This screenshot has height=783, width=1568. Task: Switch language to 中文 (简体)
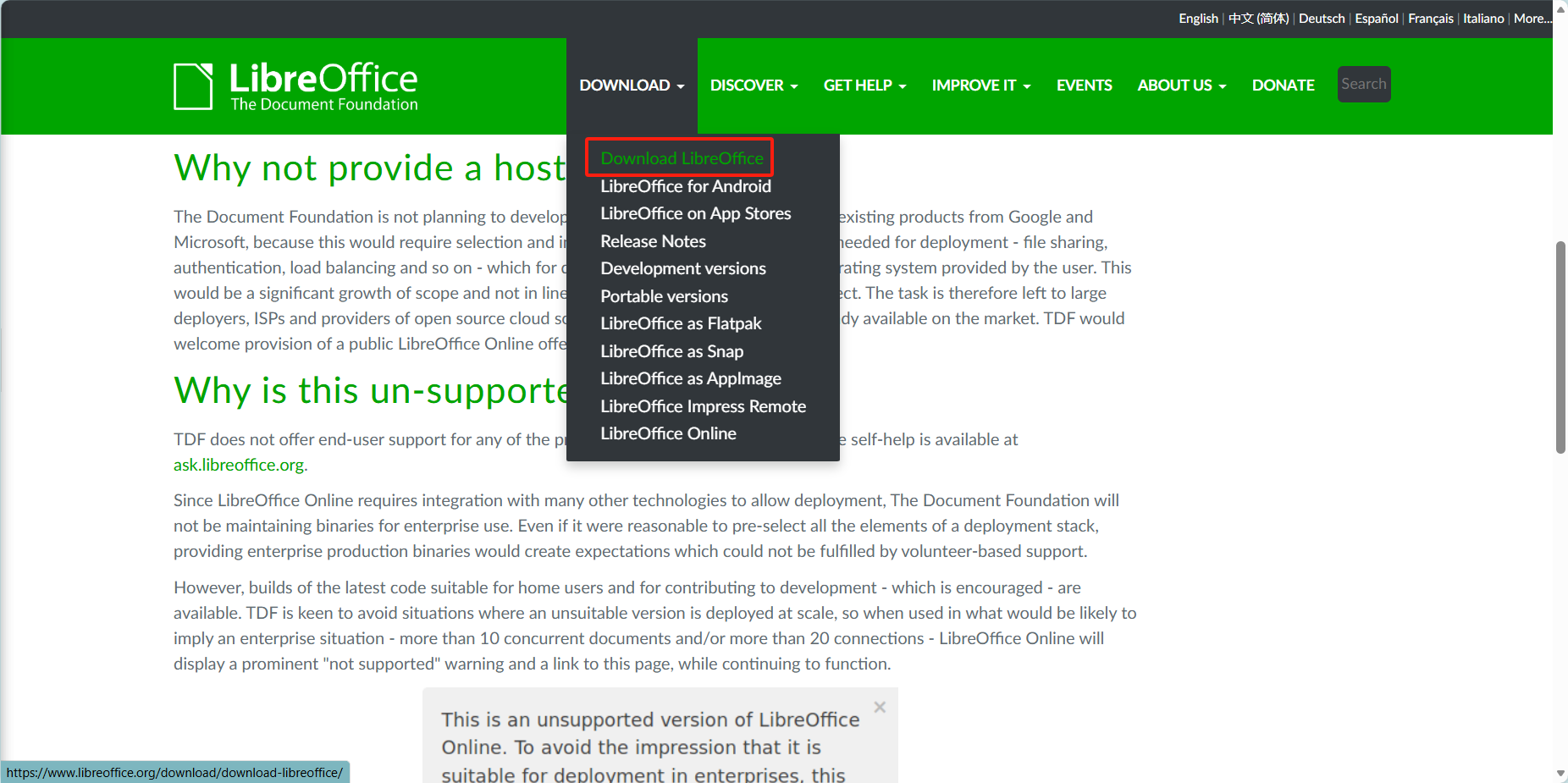click(1258, 19)
